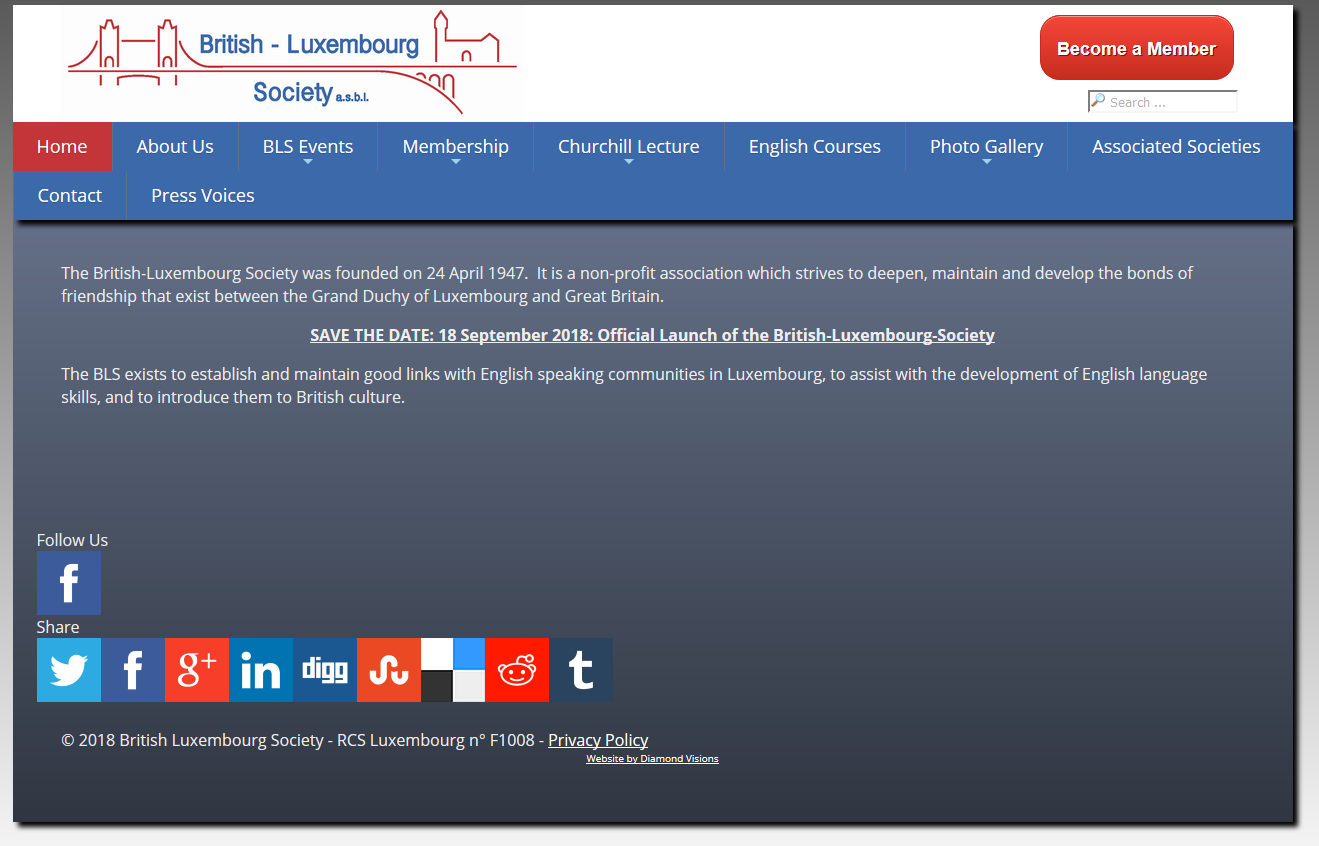Image resolution: width=1319 pixels, height=846 pixels.
Task: Share on Reddit using its icon
Action: pos(517,670)
